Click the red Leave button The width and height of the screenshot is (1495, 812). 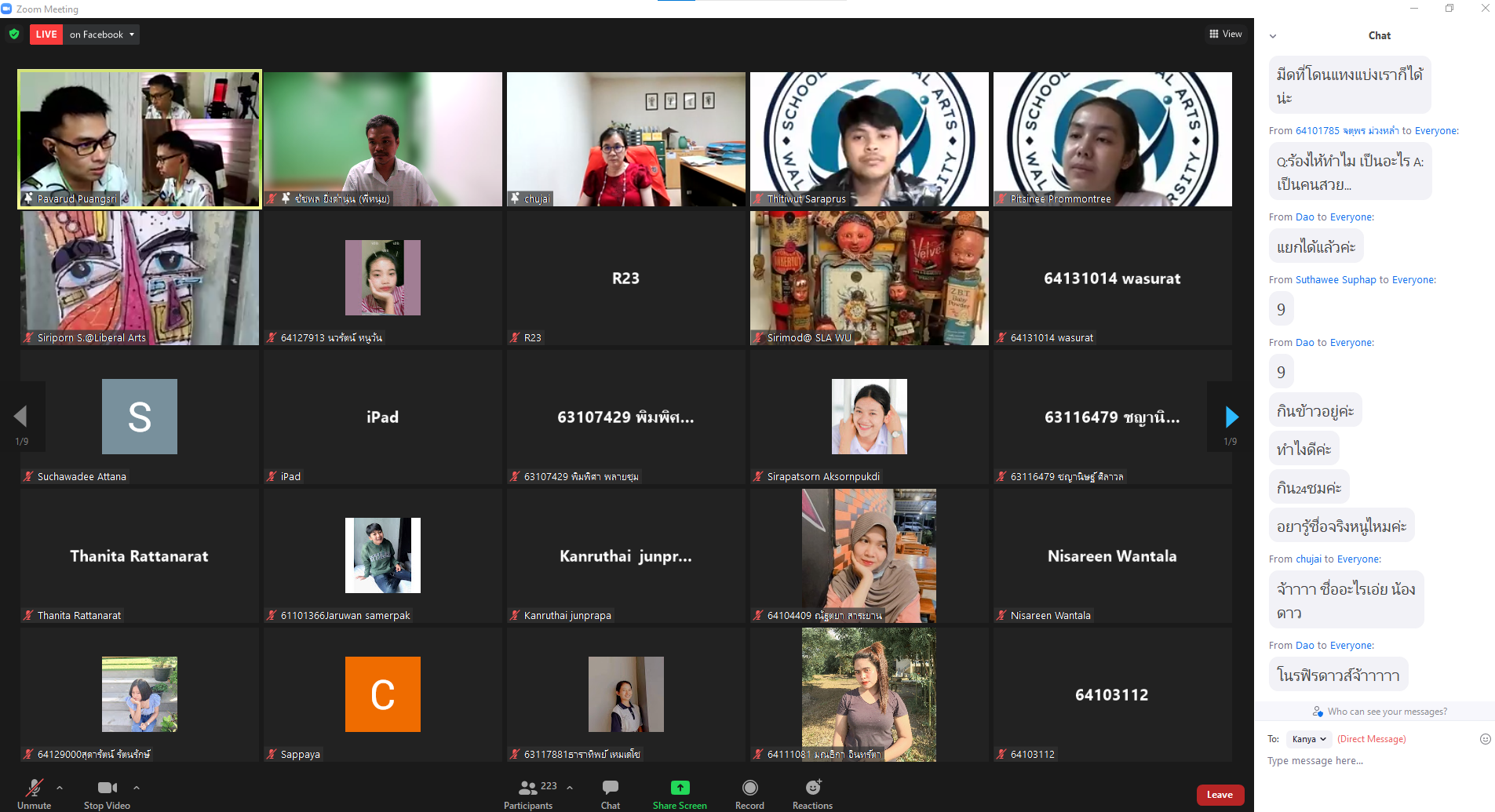(x=1220, y=794)
